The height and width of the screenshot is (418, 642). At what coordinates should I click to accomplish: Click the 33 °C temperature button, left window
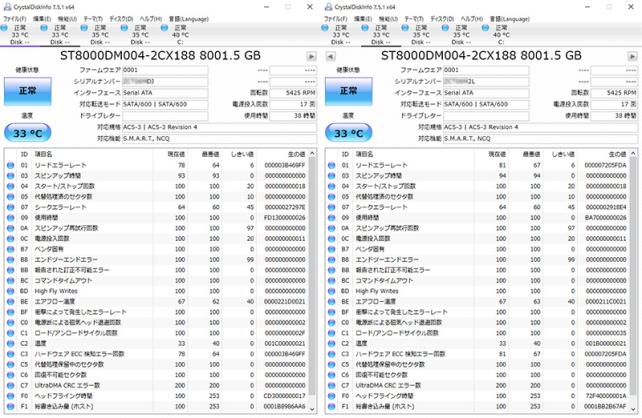click(x=28, y=133)
